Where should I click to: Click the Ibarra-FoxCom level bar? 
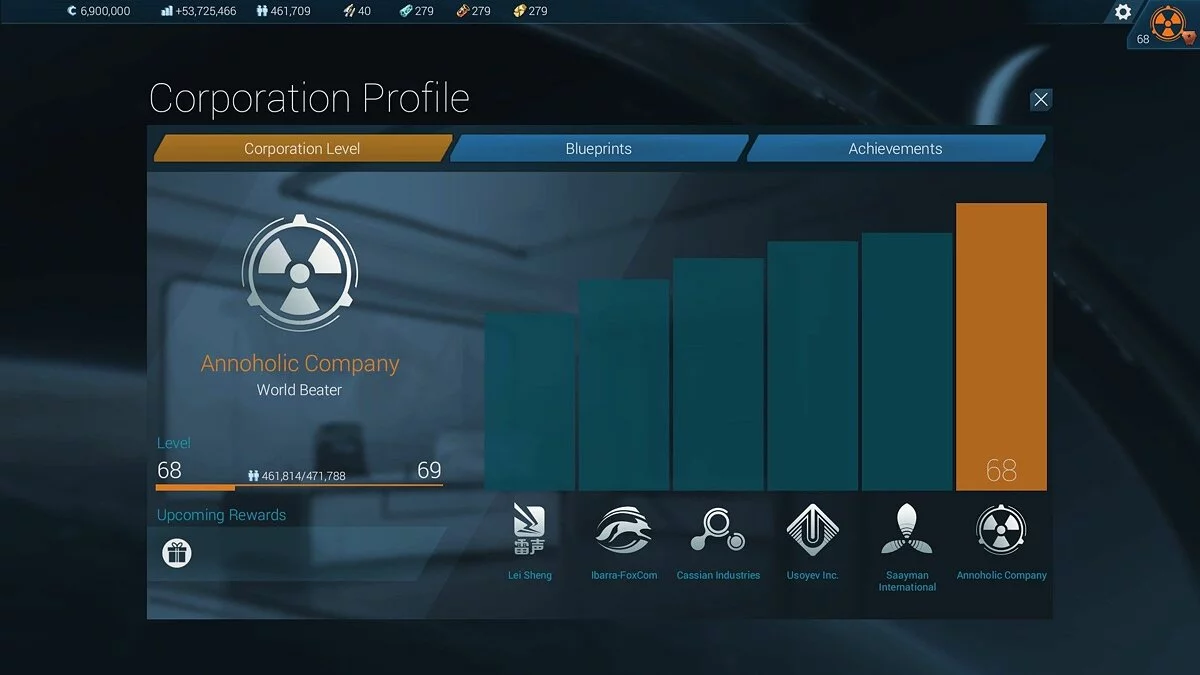[x=624, y=385]
